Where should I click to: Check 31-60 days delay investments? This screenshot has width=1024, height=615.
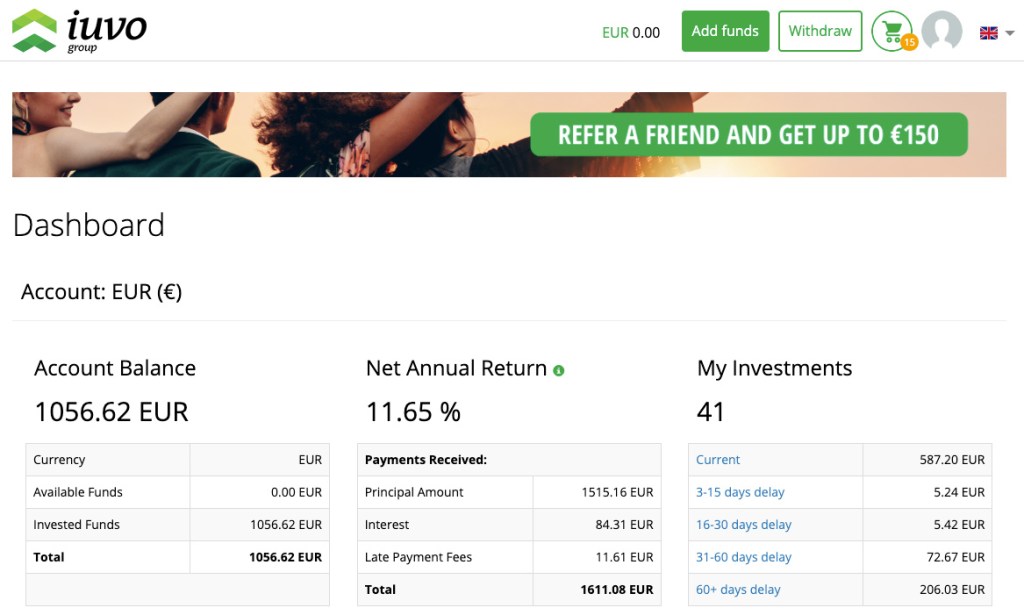[x=745, y=557]
